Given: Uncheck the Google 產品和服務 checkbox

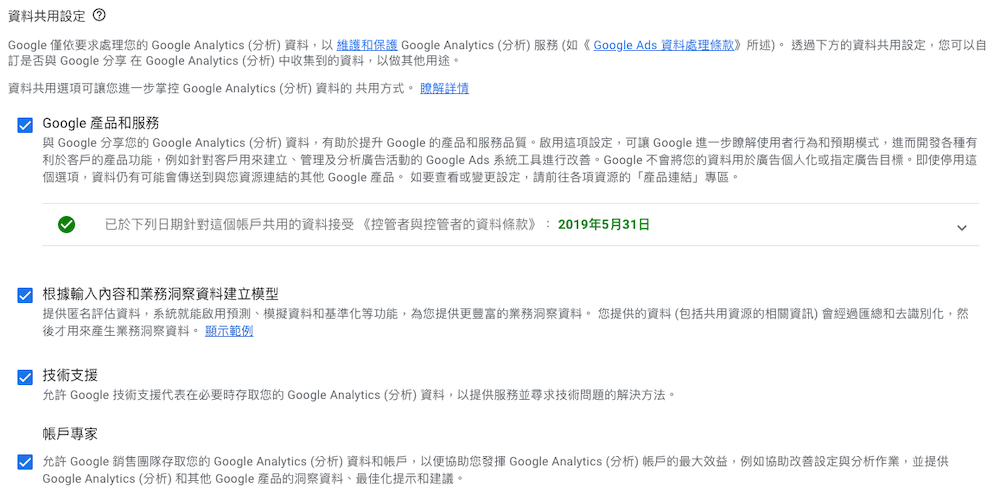Looking at the screenshot, I should point(25,125).
